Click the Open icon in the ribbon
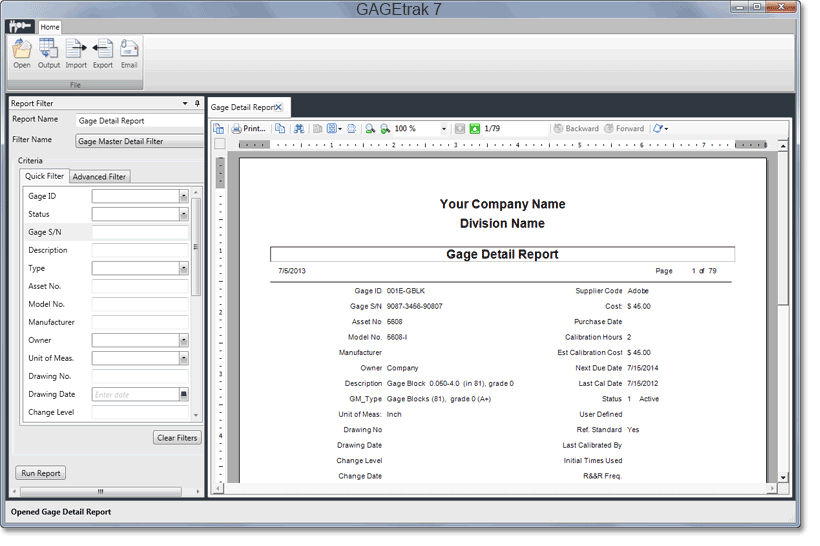This screenshot has width=820, height=546. pos(21,53)
